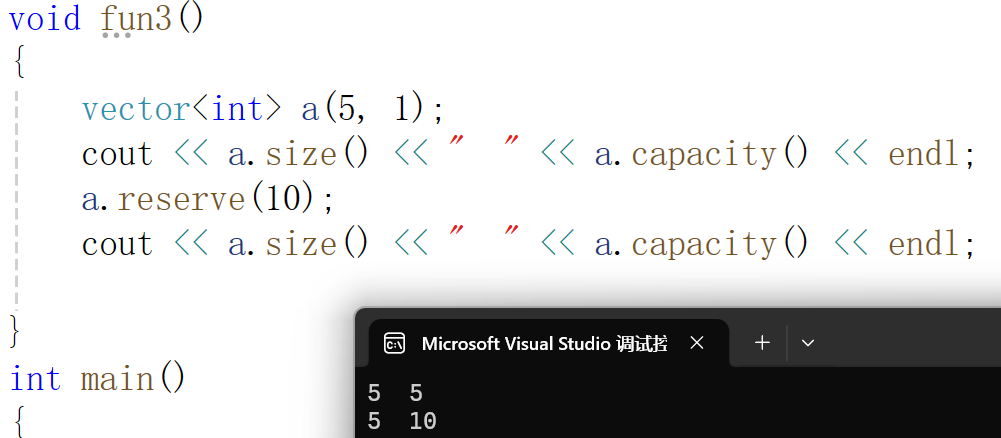This screenshot has height=438, width=1001.
Task: Open a new terminal tab with plus
Action: tap(762, 343)
